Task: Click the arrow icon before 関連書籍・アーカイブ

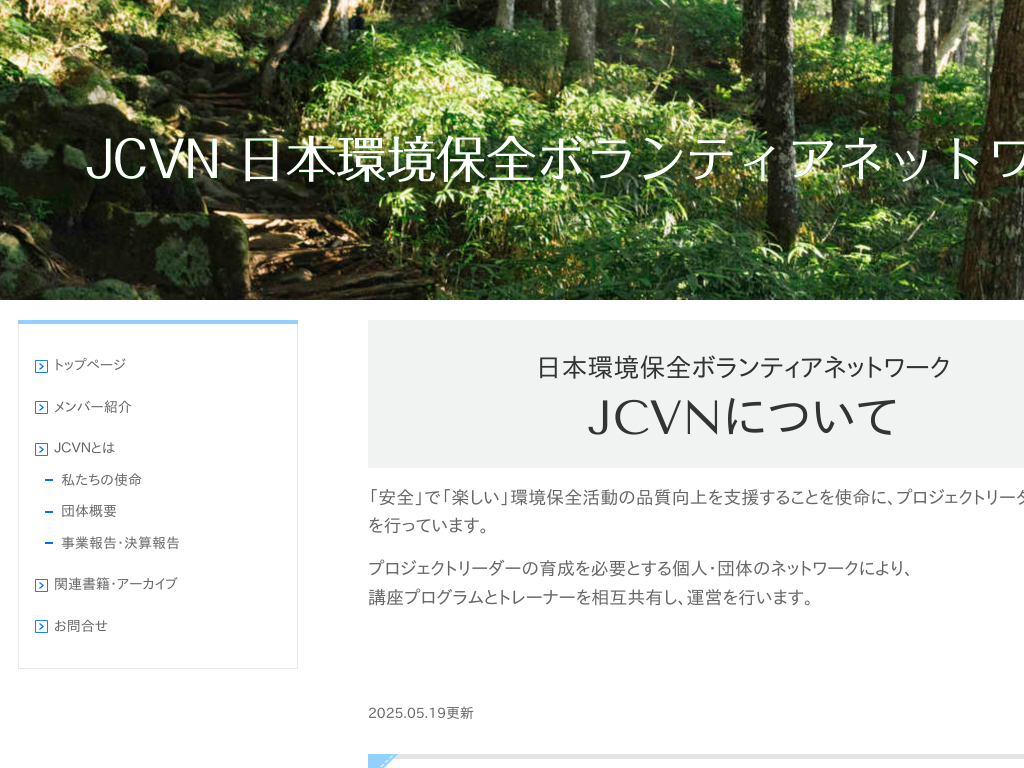Action: coord(41,584)
